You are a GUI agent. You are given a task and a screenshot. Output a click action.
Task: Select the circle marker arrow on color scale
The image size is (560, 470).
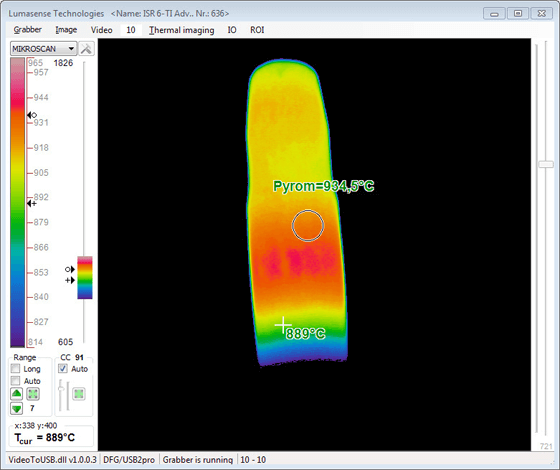pos(32,115)
